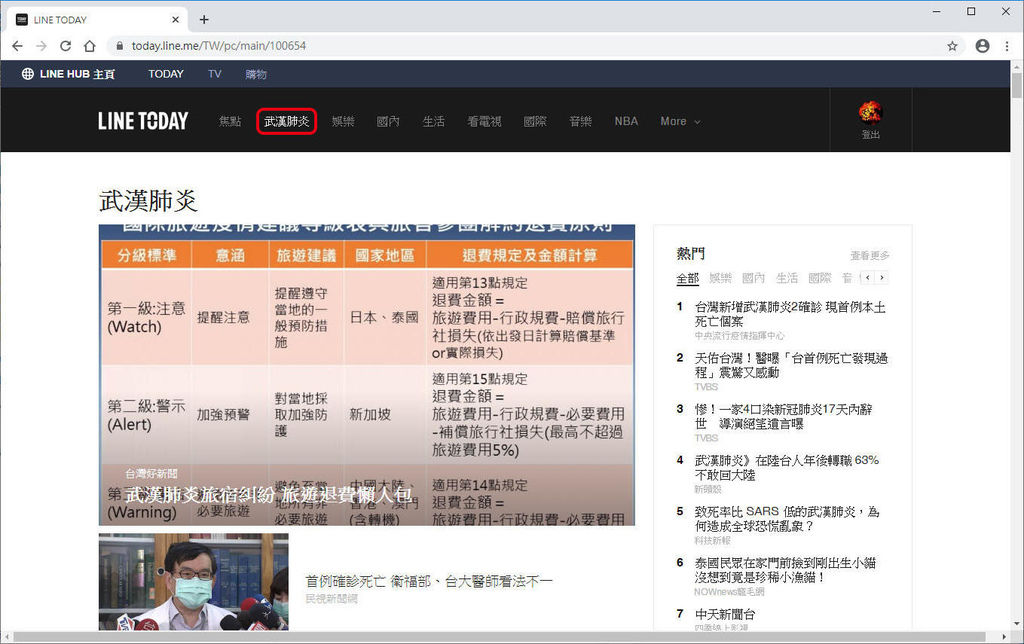Click the horizontal scrollbar at bottom
This screenshot has height=644, width=1024.
pos(499,636)
